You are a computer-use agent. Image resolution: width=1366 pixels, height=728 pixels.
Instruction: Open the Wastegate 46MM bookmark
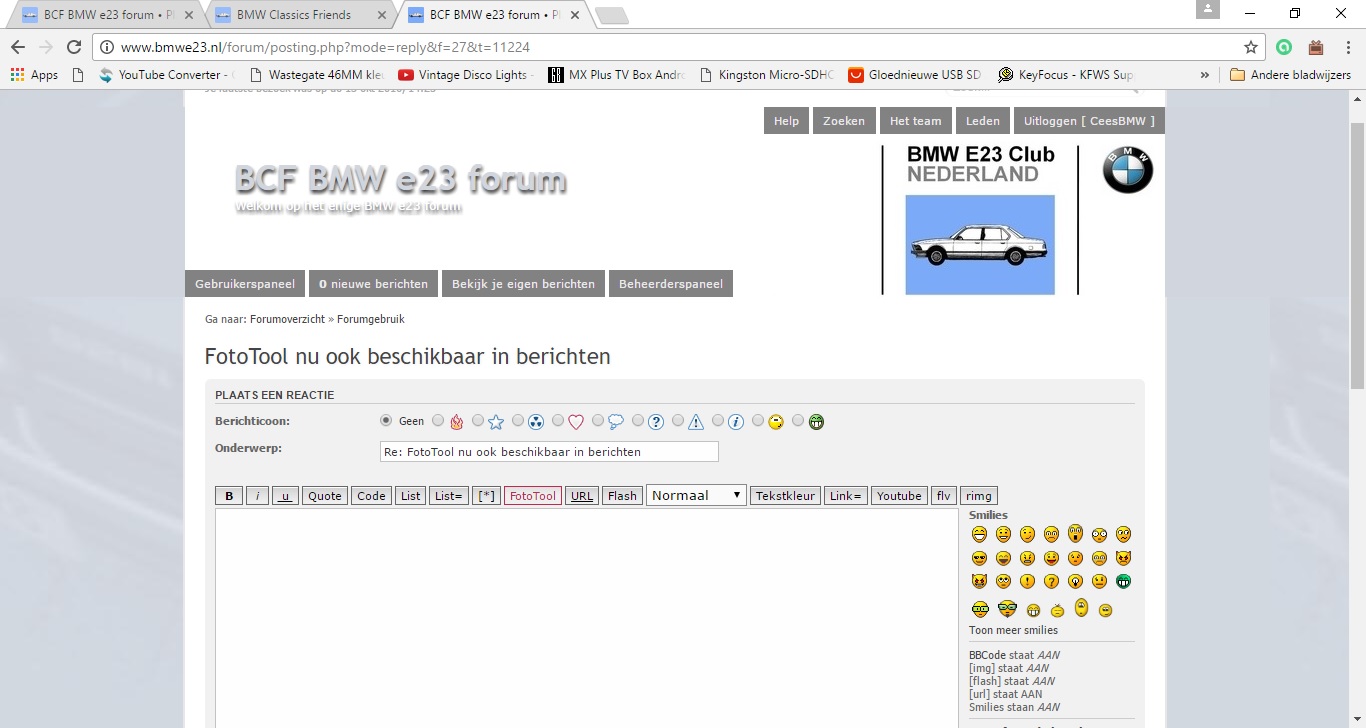(x=316, y=75)
